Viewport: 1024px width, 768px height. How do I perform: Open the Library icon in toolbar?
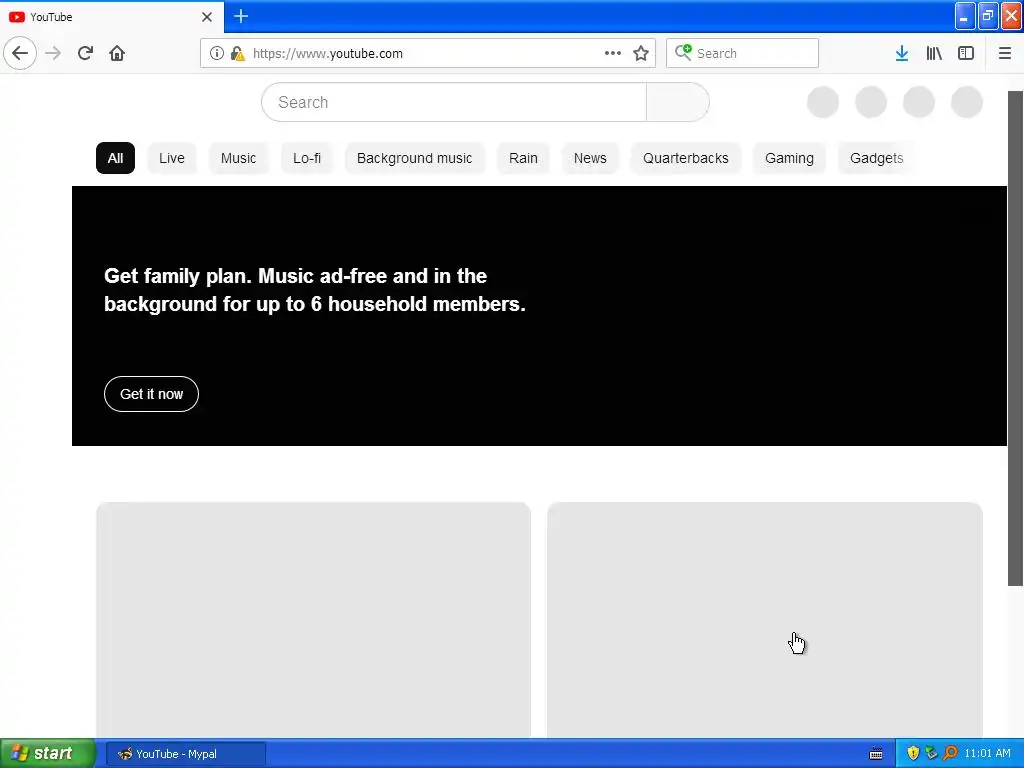pos(934,53)
